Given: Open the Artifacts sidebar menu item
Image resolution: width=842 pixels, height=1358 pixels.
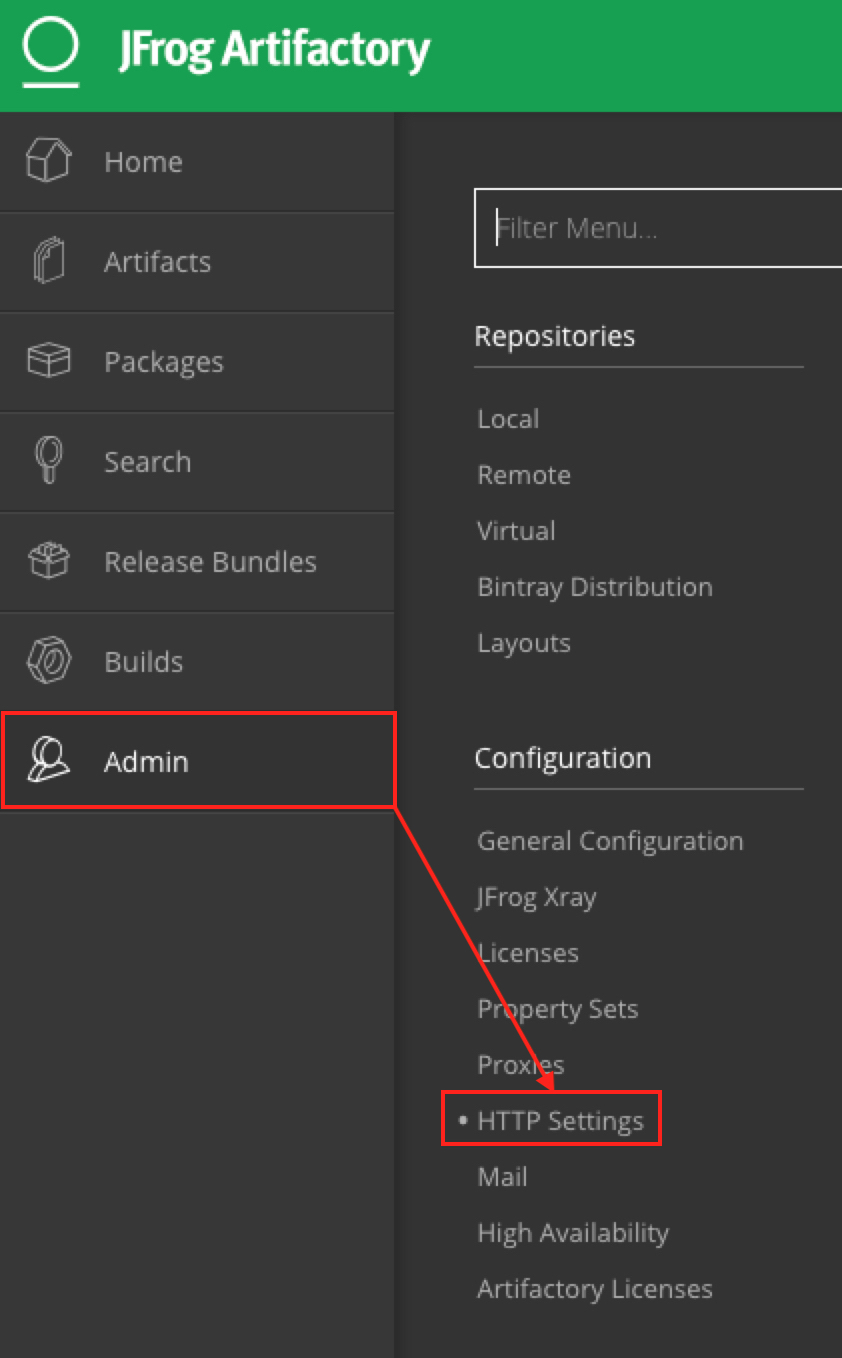Looking at the screenshot, I should tap(157, 262).
